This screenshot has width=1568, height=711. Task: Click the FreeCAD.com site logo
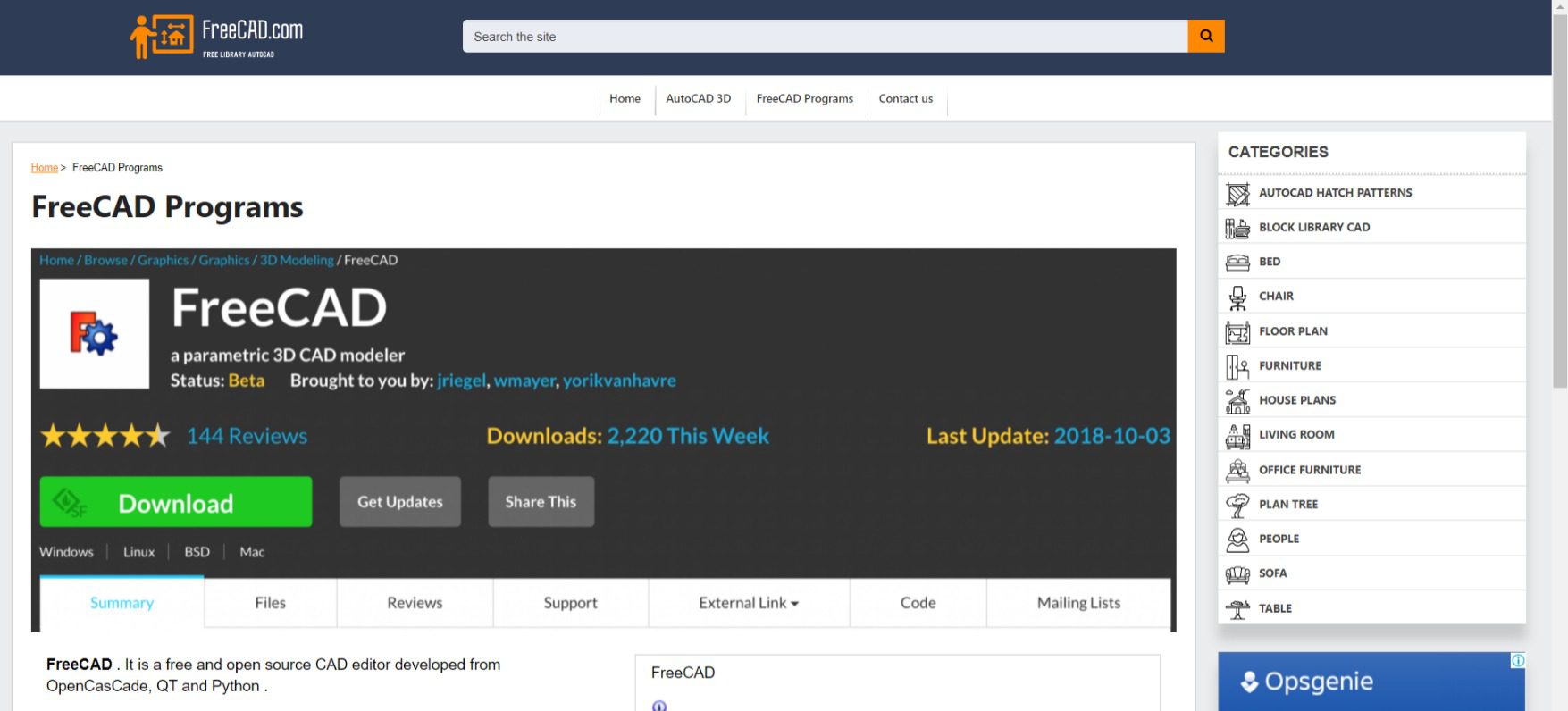pyautogui.click(x=217, y=37)
